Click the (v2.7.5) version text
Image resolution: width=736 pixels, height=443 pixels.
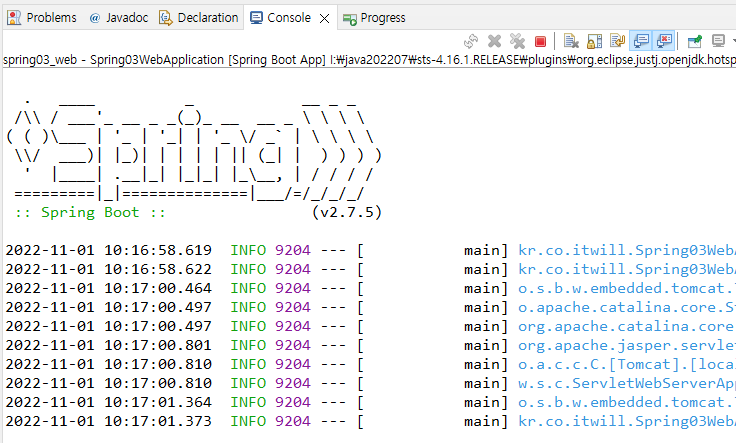point(347,212)
